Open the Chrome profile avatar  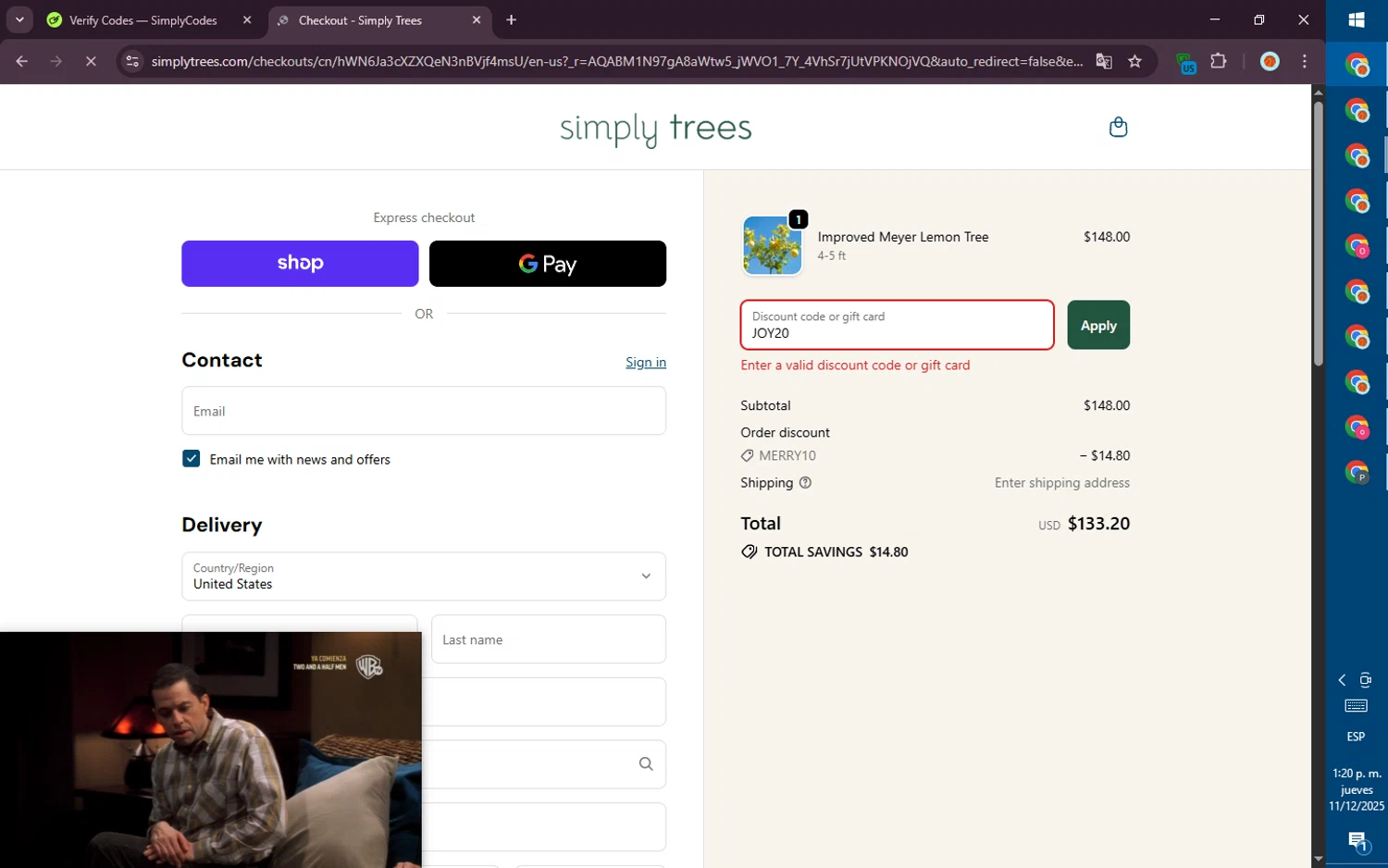click(1270, 61)
